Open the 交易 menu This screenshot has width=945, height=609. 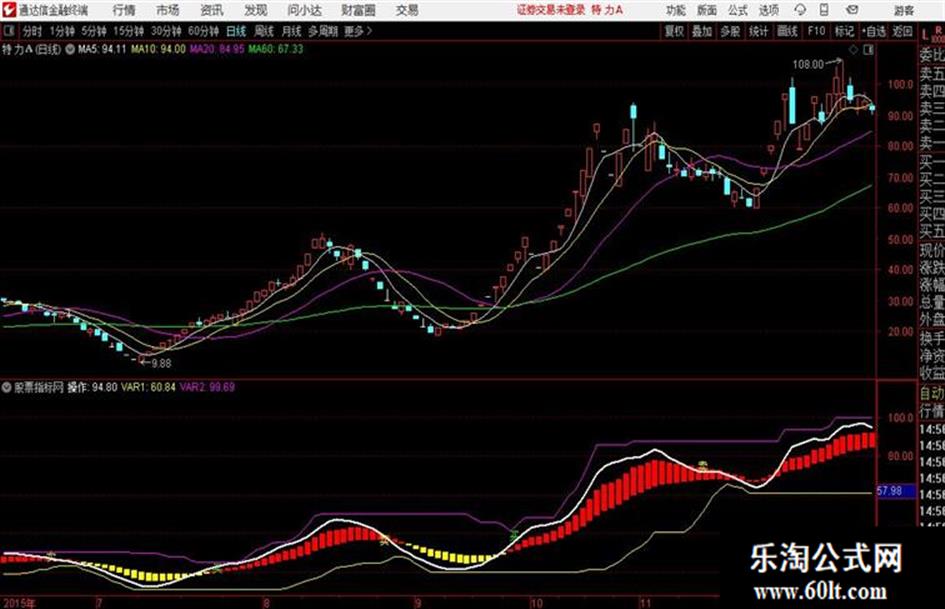407,10
